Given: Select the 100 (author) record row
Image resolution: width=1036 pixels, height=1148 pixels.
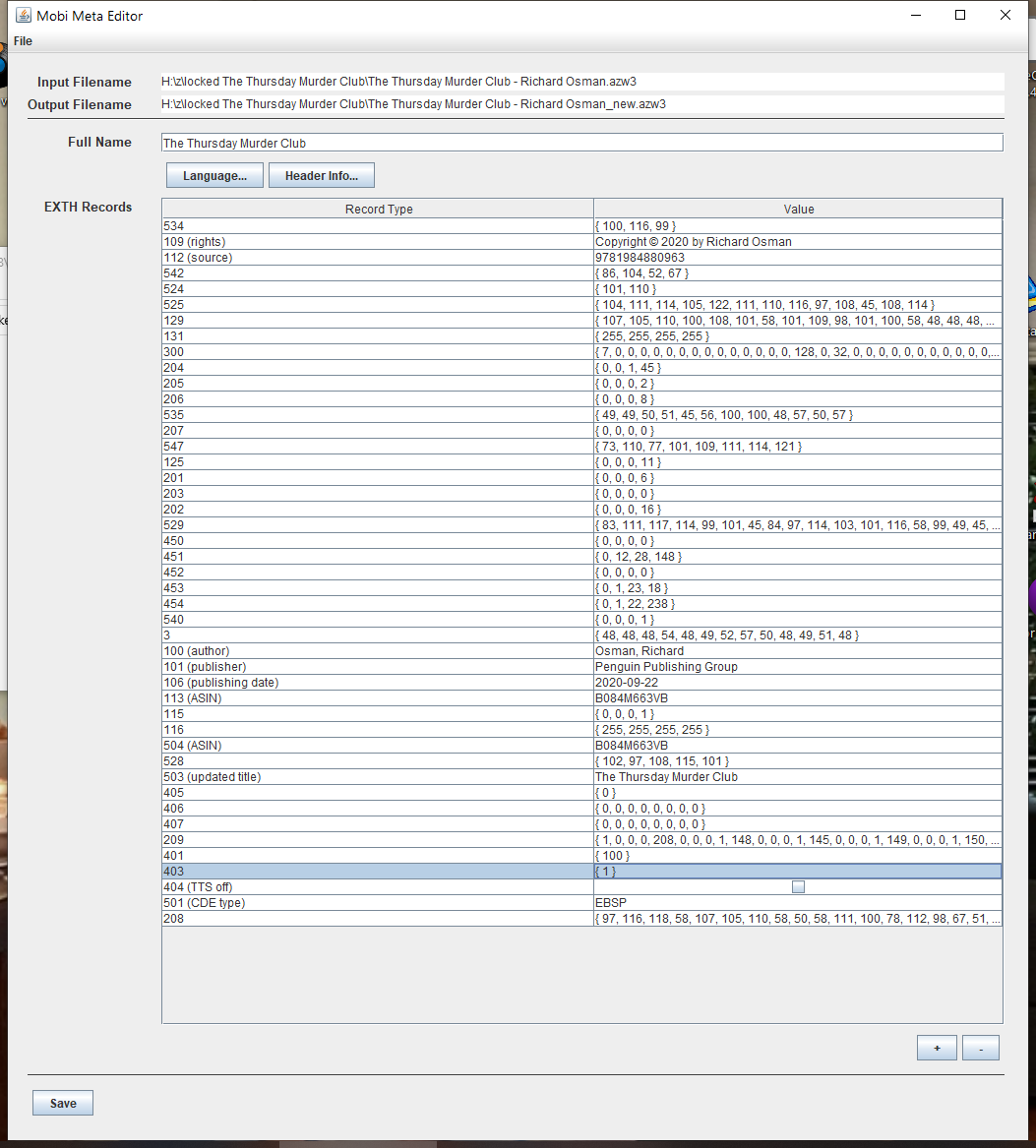Looking at the screenshot, I should tap(582, 651).
